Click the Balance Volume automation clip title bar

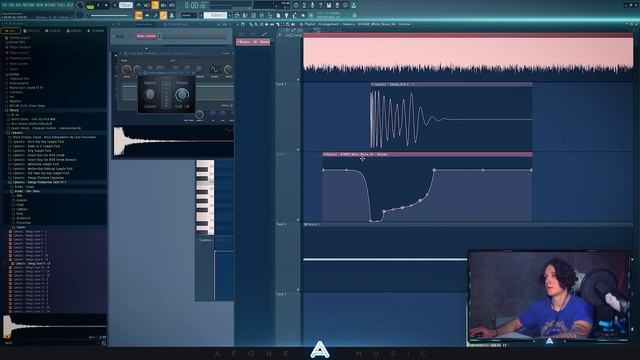[x=427, y=154]
